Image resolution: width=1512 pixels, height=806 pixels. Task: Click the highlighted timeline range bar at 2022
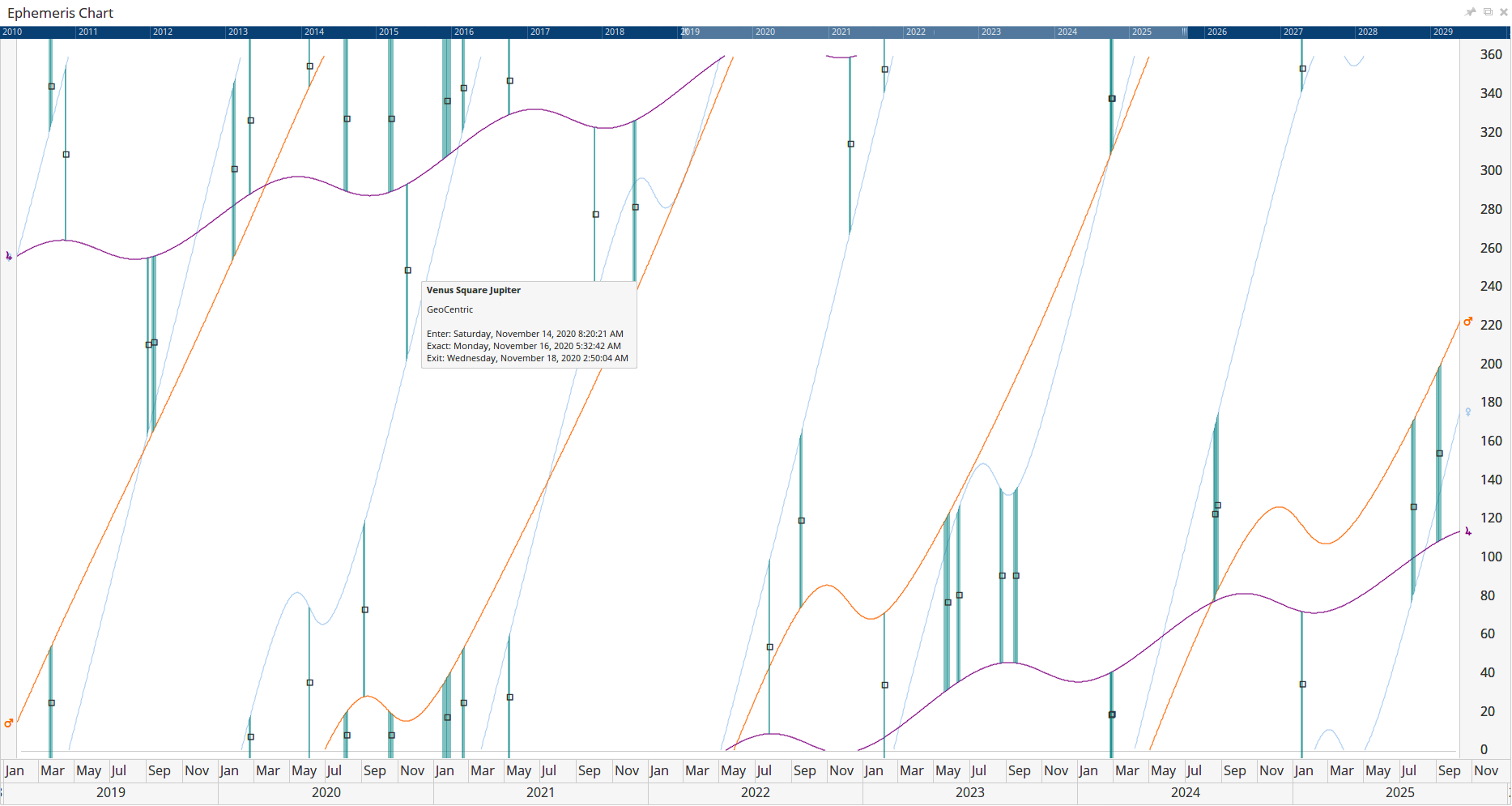916,32
